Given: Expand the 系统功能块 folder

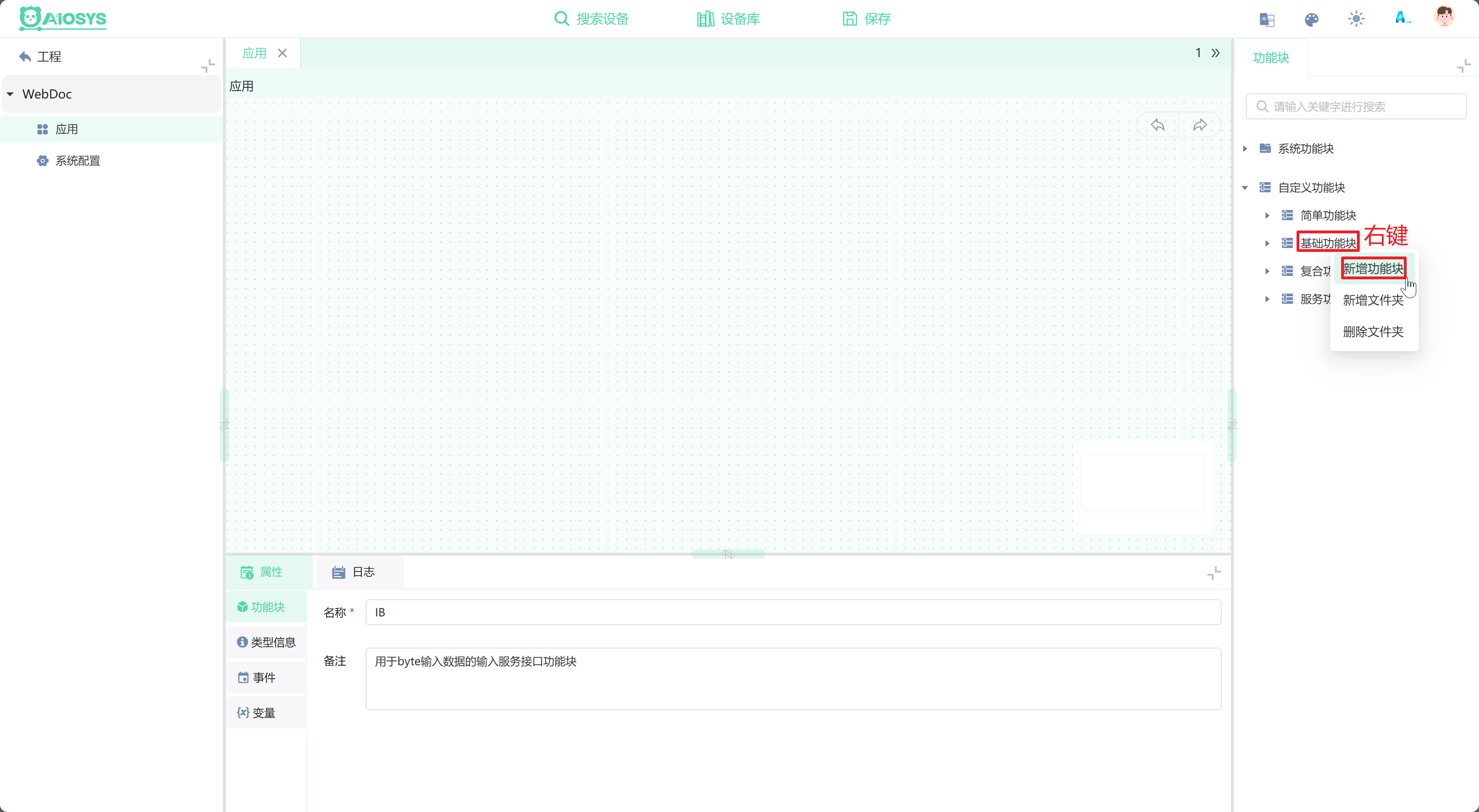Looking at the screenshot, I should point(1245,149).
